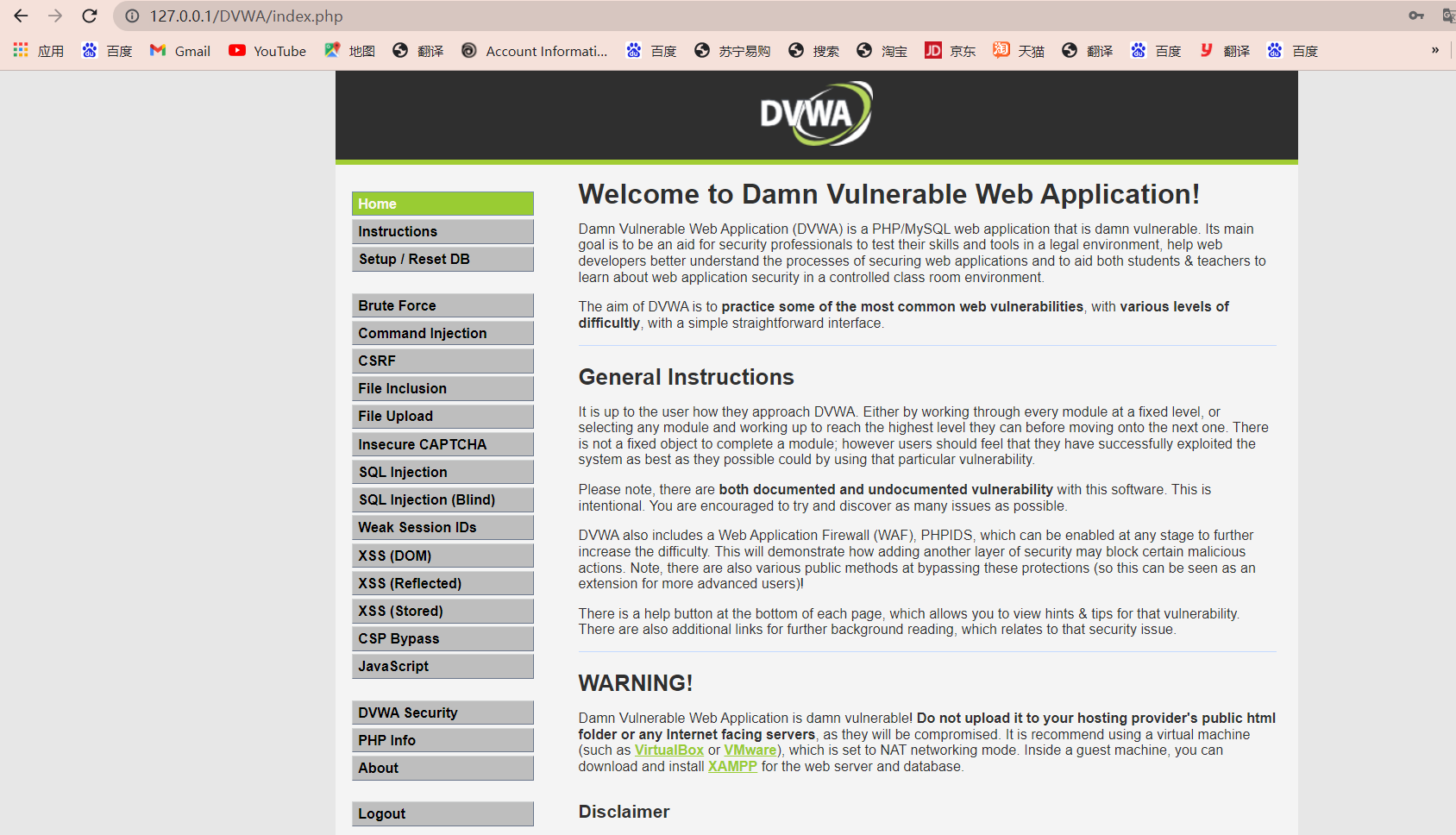Click the DVWA logo in header
Viewport: 1456px width, 835px height.
coord(816,114)
